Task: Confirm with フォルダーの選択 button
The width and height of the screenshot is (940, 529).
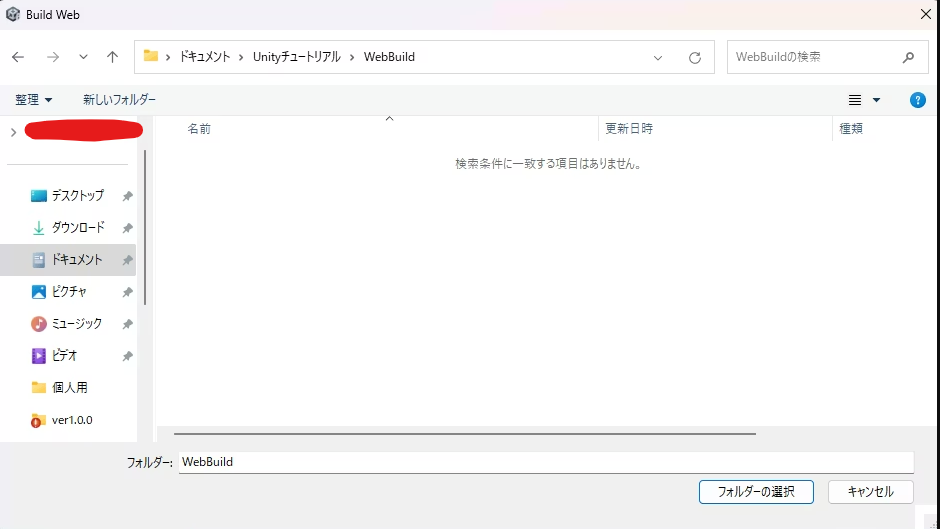Action: tap(756, 492)
